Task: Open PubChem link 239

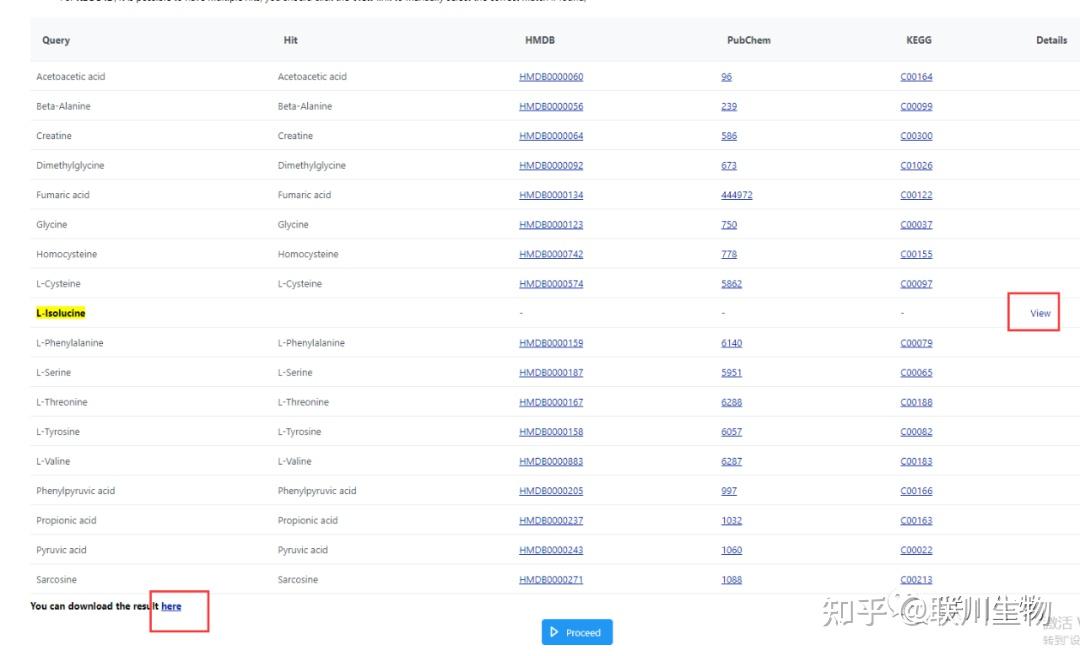Action: tap(729, 106)
